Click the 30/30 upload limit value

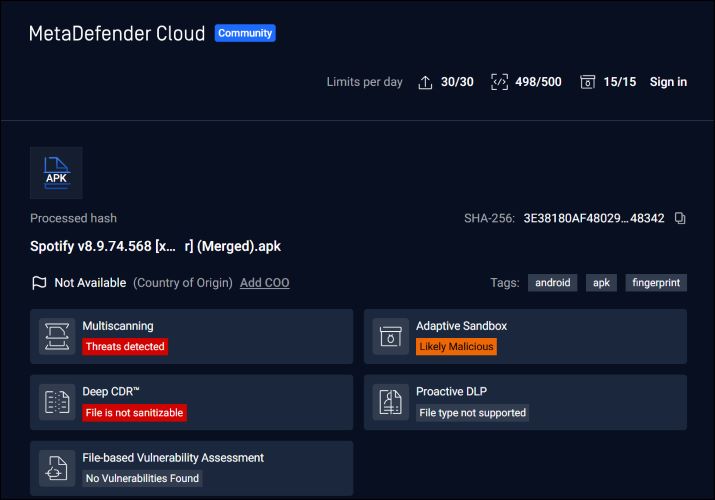[x=457, y=82]
